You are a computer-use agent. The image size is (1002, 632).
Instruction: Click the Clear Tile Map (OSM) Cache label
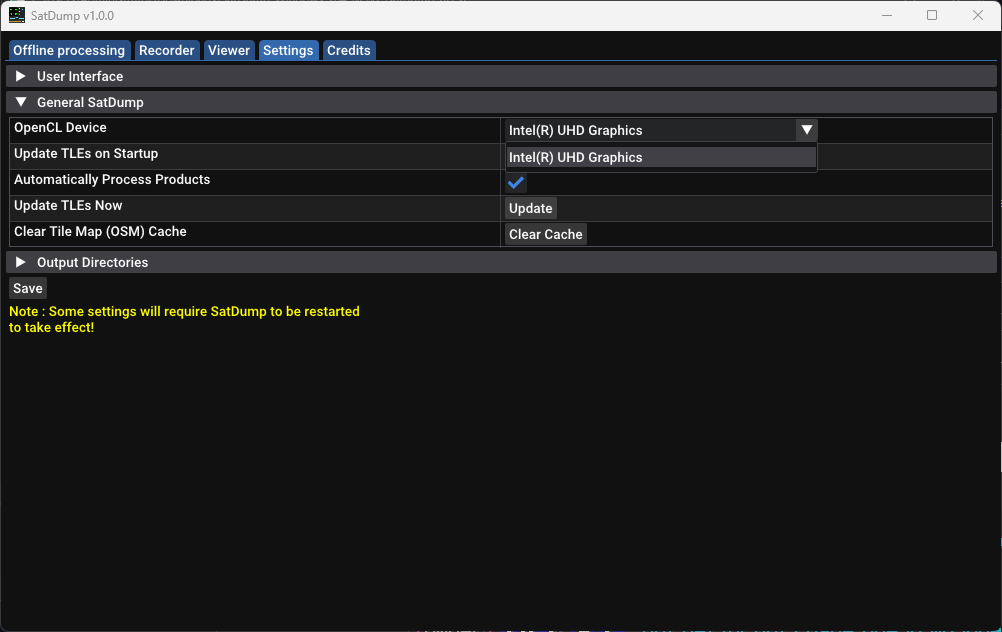[x=97, y=231]
